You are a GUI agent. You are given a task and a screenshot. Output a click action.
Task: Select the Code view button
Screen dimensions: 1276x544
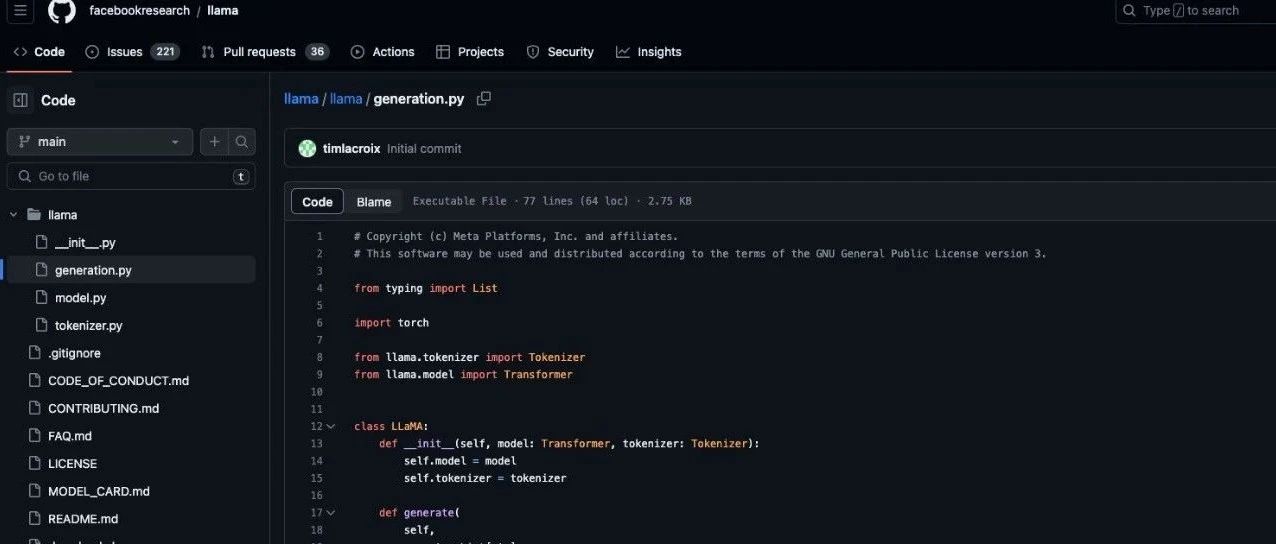click(317, 201)
